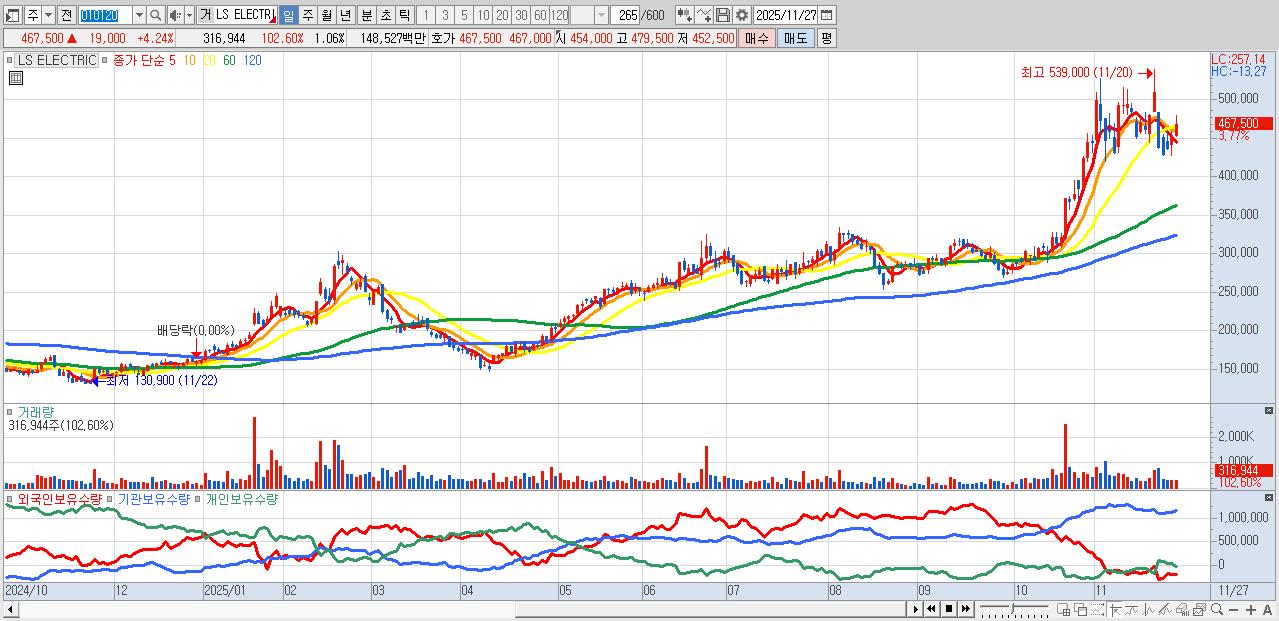Screen dimensions: 1279x621
Task: Click the 매도 sell button
Action: 795,38
